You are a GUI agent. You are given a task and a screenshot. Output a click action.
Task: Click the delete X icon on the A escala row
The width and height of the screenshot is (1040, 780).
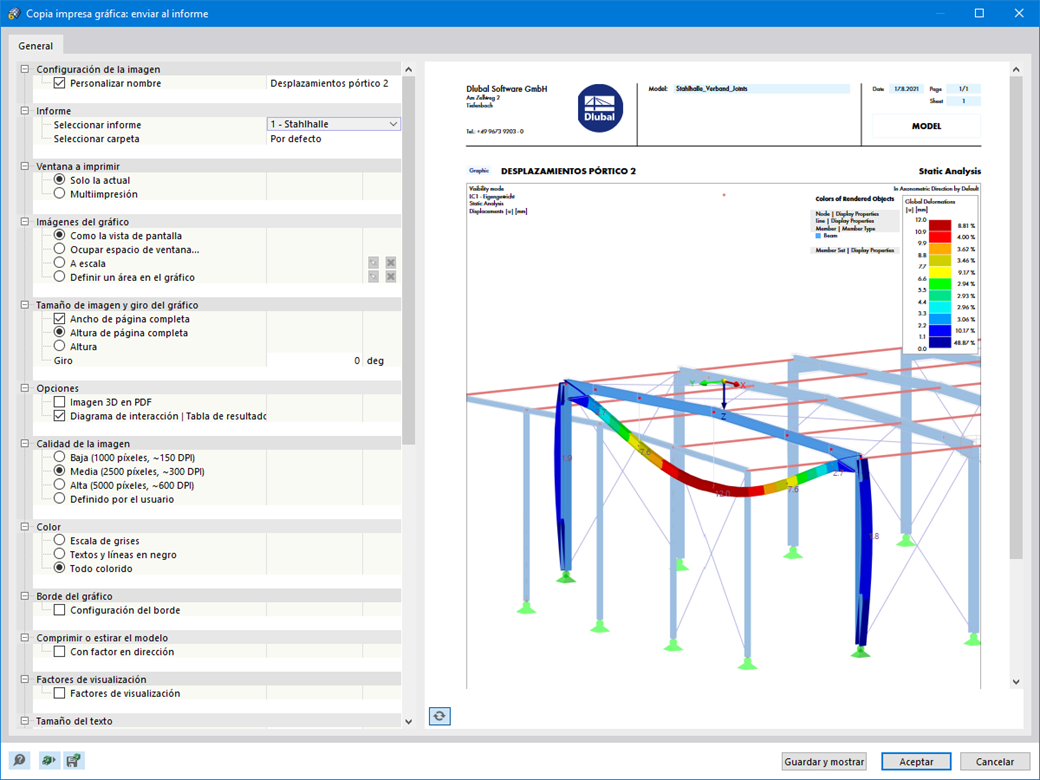click(x=391, y=263)
